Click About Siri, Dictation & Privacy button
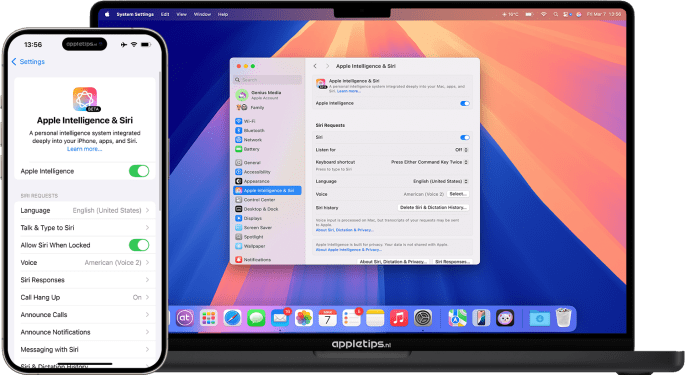Screen dimensions: 685x375 coord(393,261)
